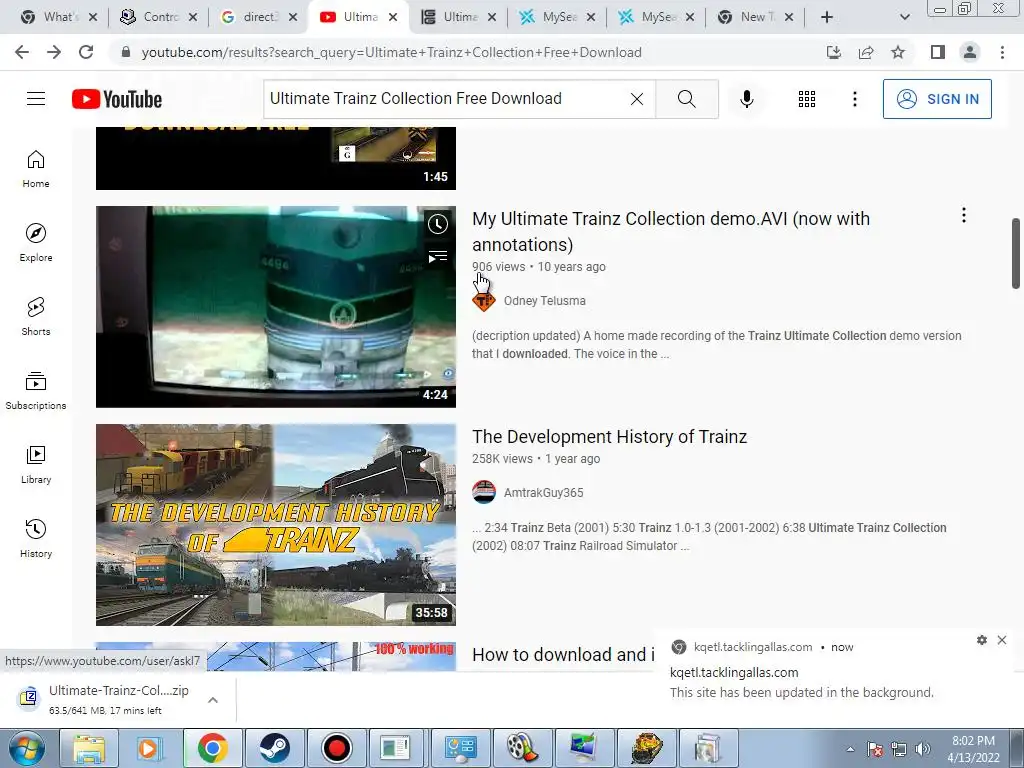Go back in browser history
This screenshot has width=1024, height=768.
22,52
